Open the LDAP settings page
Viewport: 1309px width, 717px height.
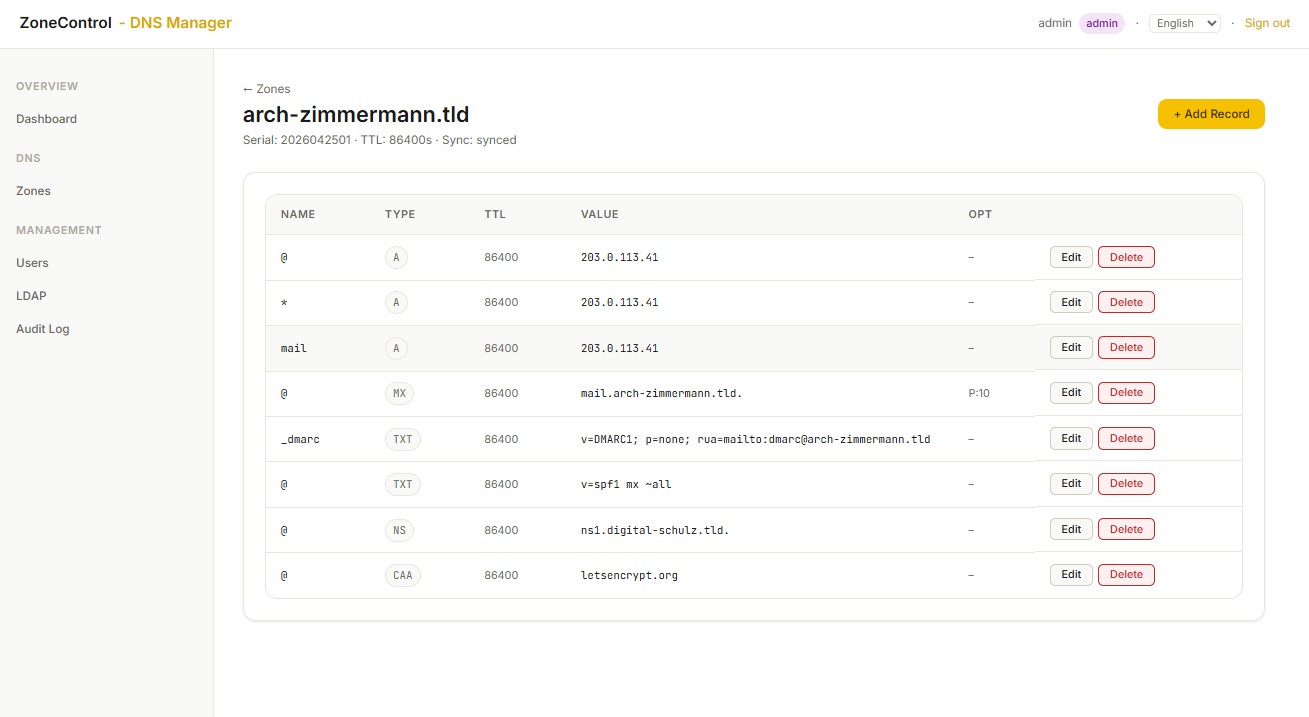click(x=31, y=296)
